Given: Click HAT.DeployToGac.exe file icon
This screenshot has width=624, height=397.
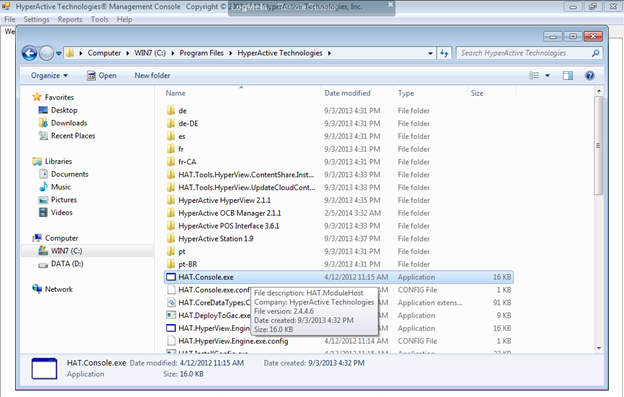Looking at the screenshot, I should (x=171, y=315).
